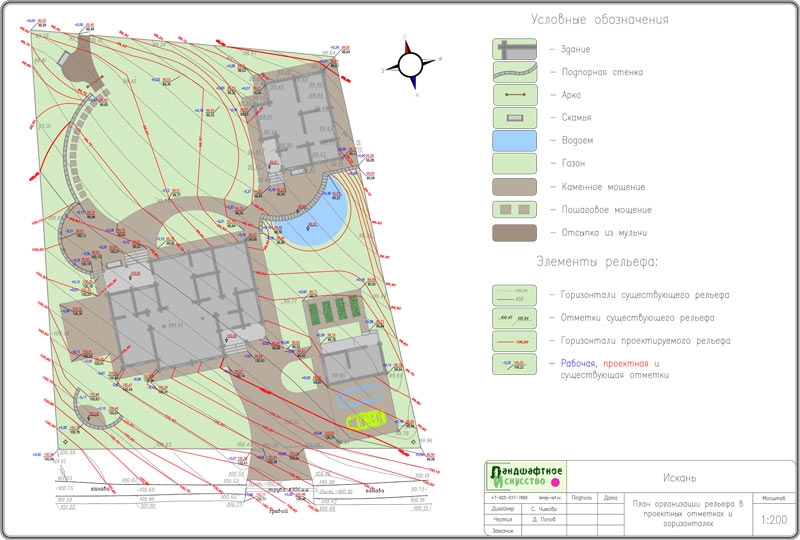Click the yellow car on the plan
Viewport: 800px width, 540px height.
pos(365,420)
